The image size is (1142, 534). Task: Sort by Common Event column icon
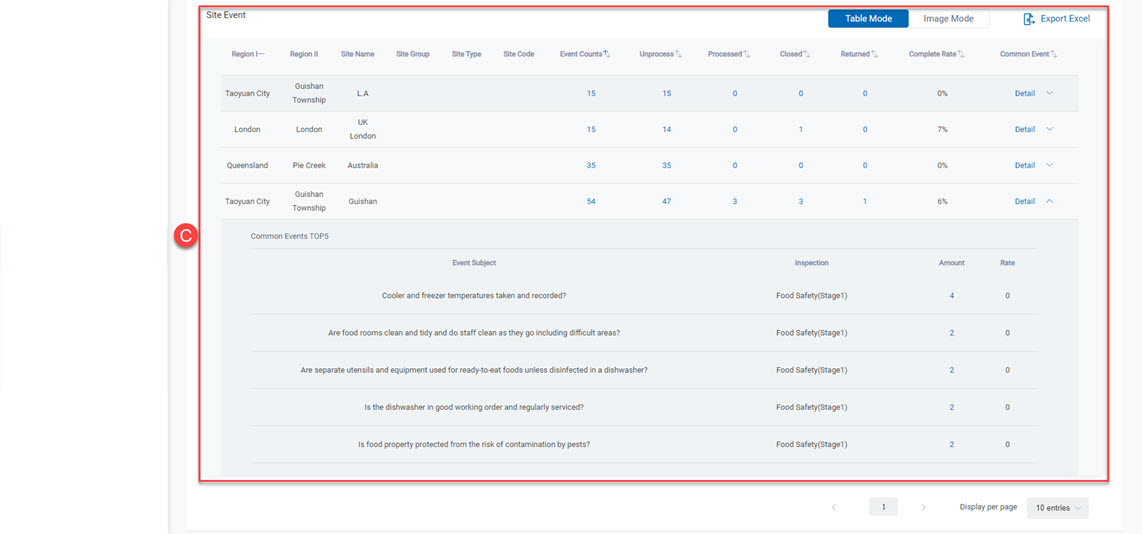(x=1054, y=54)
